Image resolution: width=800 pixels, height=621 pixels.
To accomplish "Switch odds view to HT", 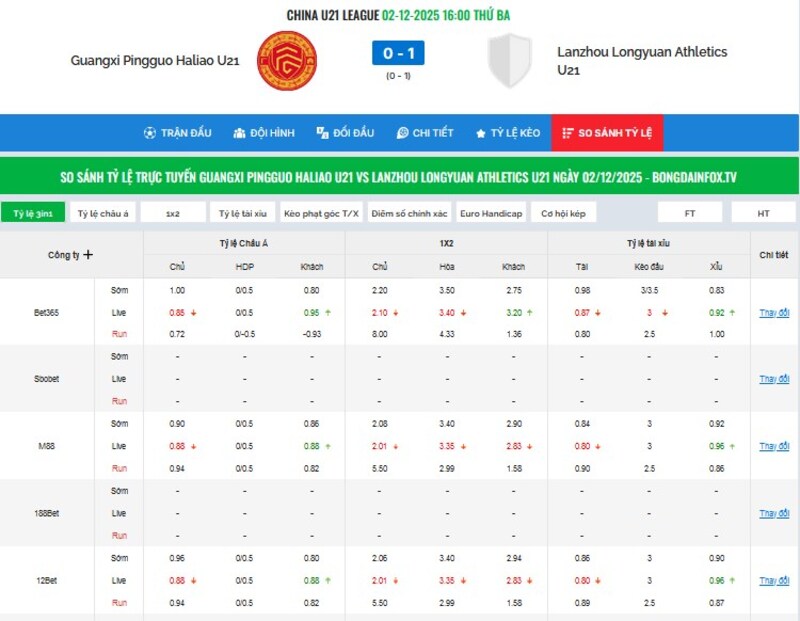I will click(763, 213).
